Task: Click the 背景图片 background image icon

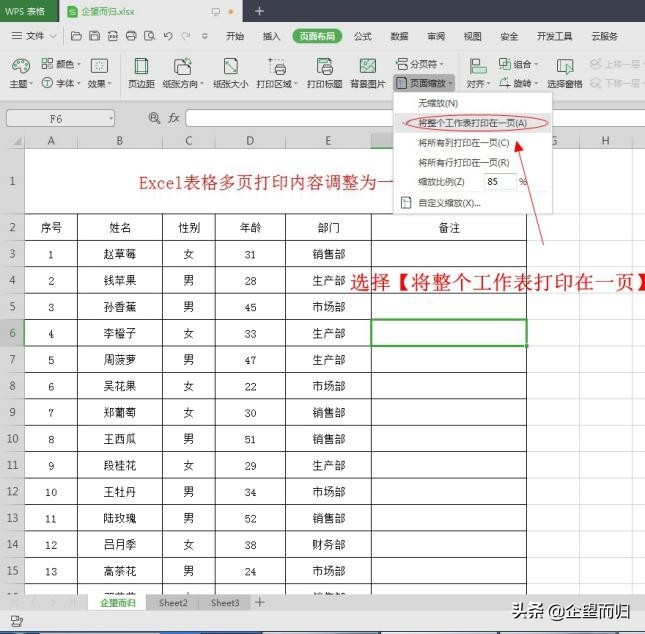Action: (368, 73)
